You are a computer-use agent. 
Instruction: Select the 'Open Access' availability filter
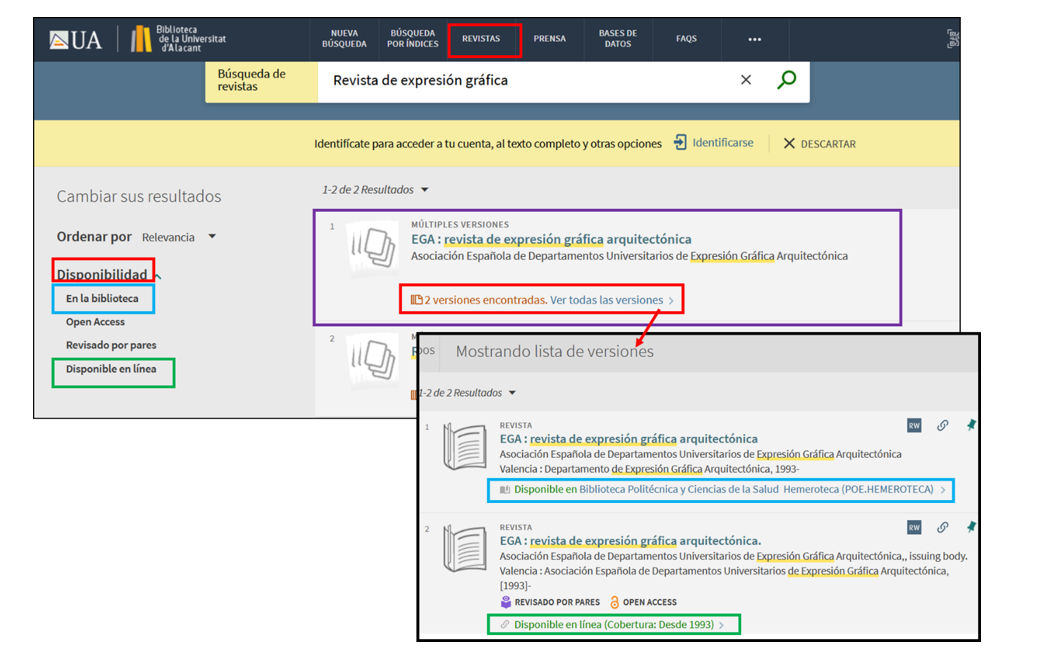95,322
